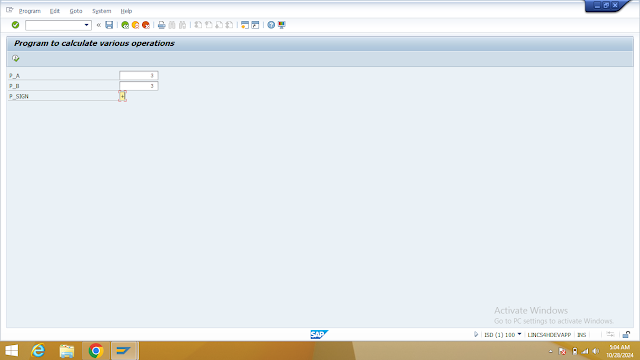Click the P_A input field

click(139, 76)
